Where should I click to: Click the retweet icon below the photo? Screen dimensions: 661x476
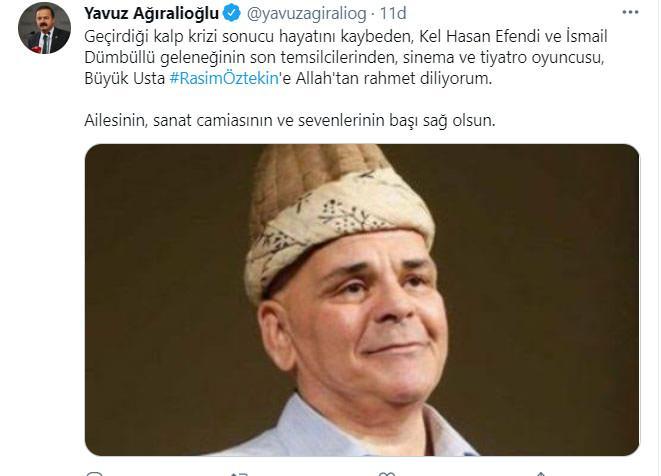[239, 474]
